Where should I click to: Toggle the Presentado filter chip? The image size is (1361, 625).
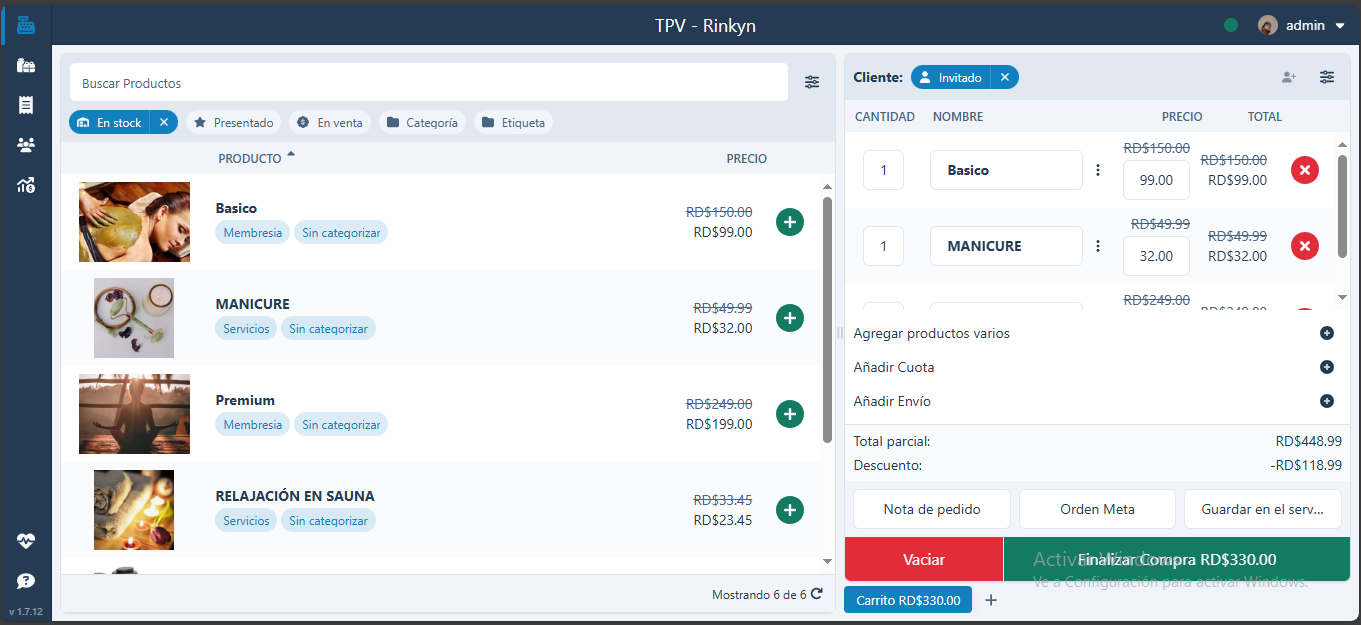pos(233,122)
